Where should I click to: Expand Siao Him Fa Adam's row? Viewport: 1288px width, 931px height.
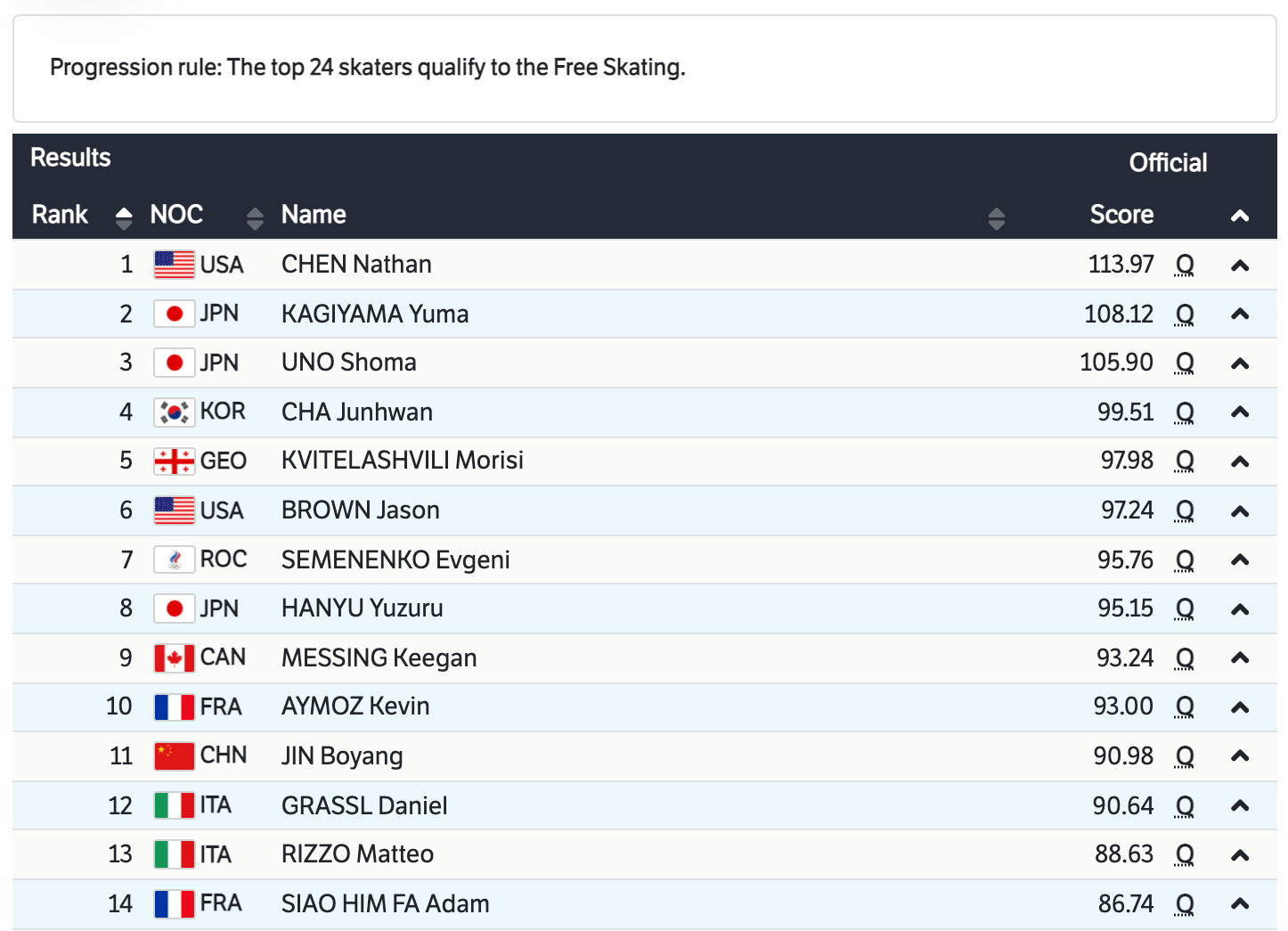pyautogui.click(x=1239, y=903)
